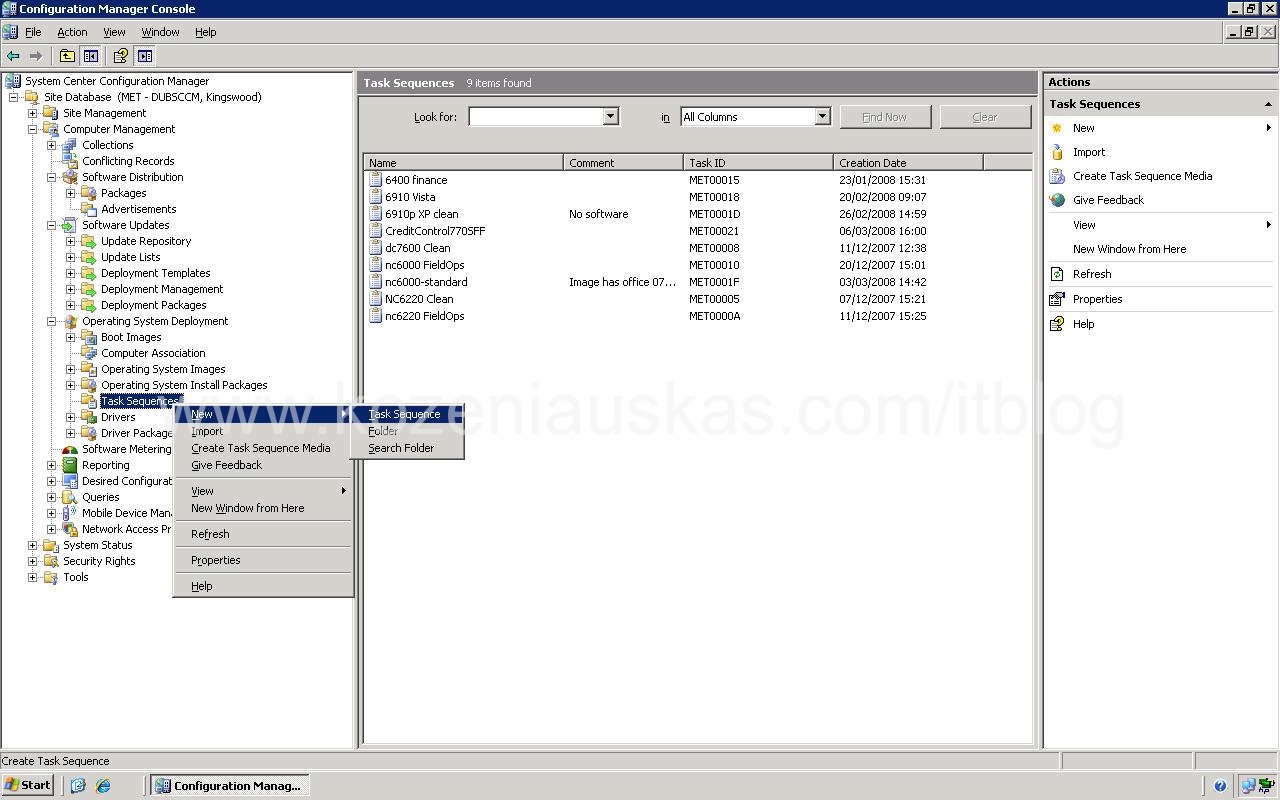Open the File menu
The image size is (1280, 800).
point(33,32)
